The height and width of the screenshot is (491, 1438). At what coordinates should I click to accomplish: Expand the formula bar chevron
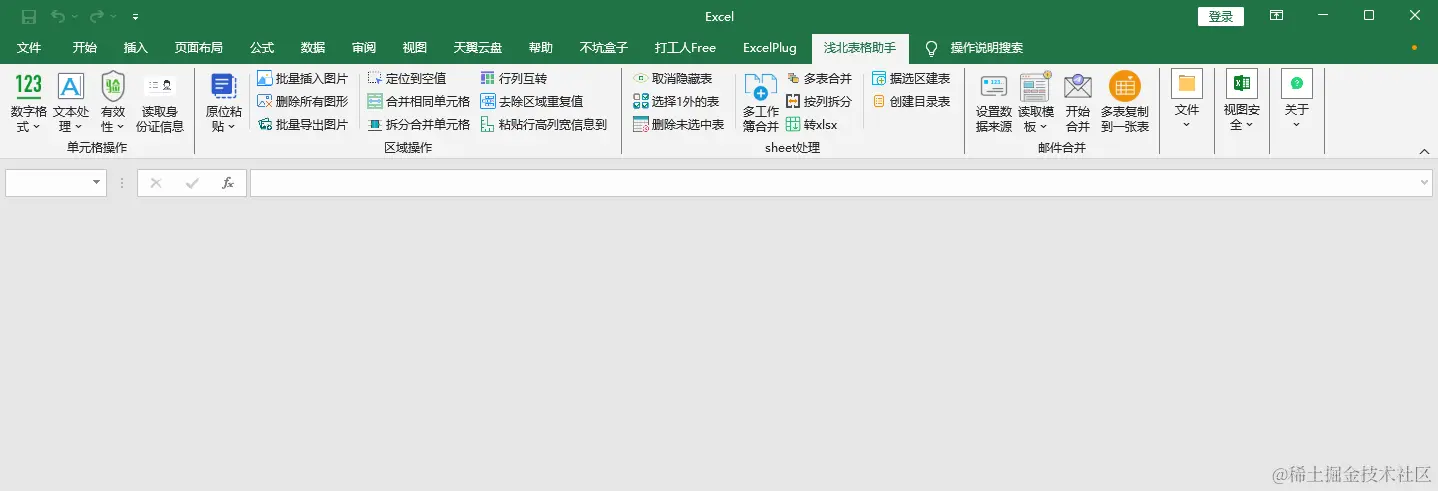click(1424, 183)
